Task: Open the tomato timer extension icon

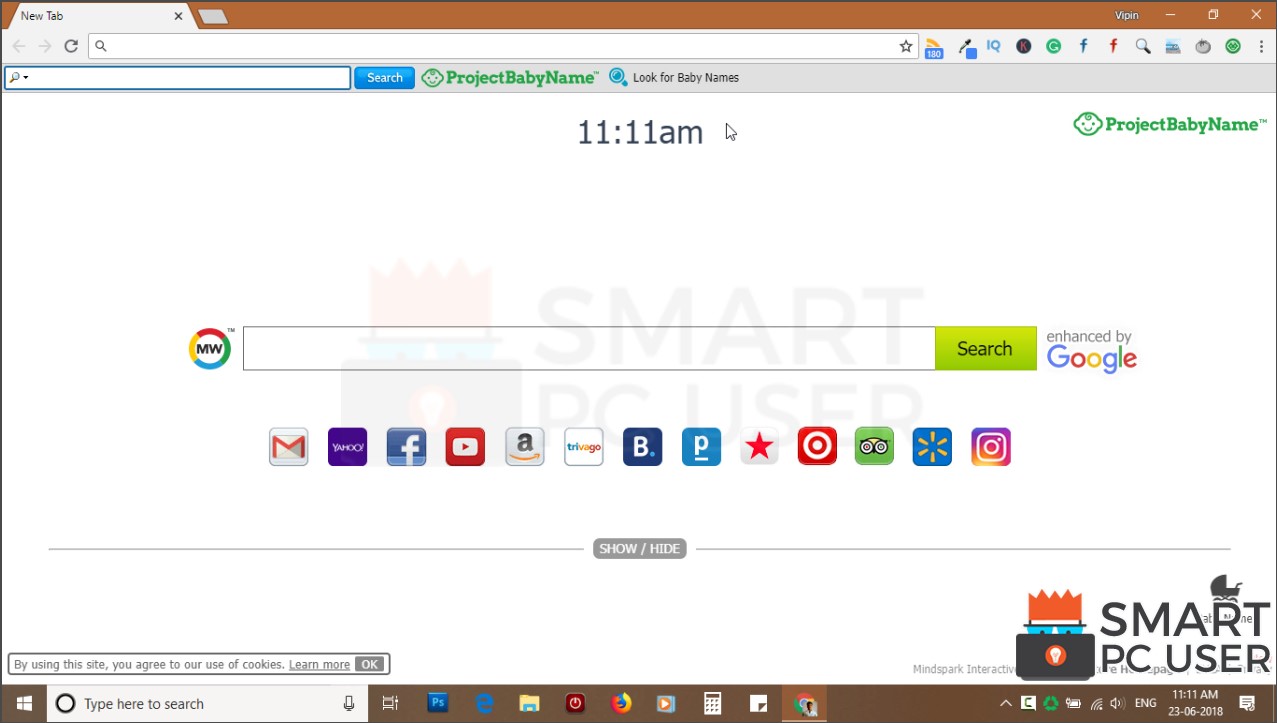Action: coord(1203,46)
